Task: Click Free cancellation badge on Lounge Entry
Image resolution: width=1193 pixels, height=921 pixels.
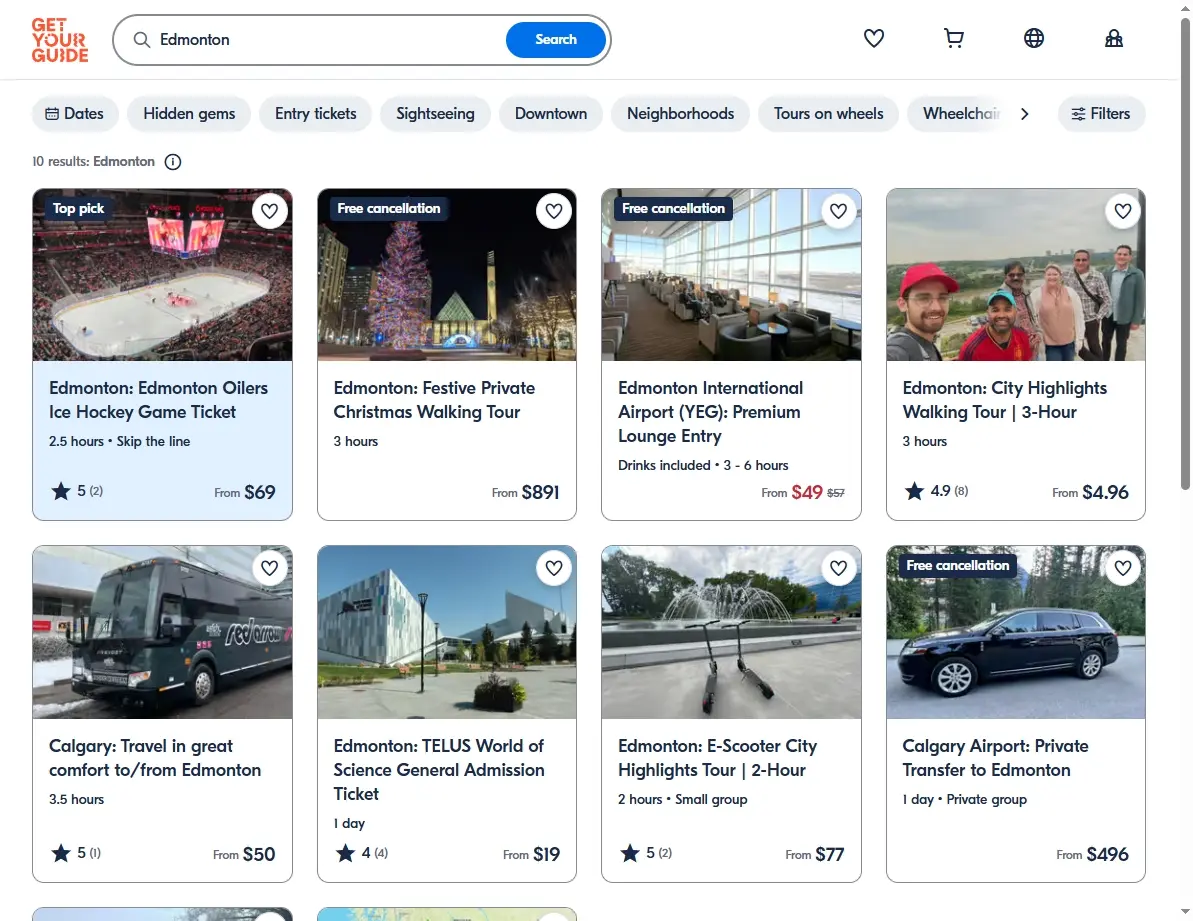Action: (673, 208)
